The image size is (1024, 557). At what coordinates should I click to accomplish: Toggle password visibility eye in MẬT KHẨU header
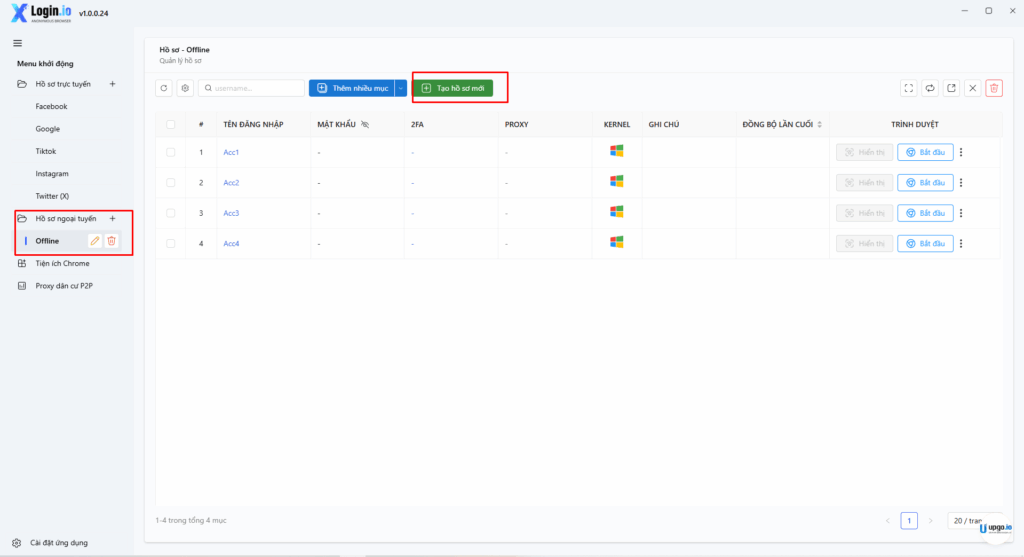click(x=365, y=124)
